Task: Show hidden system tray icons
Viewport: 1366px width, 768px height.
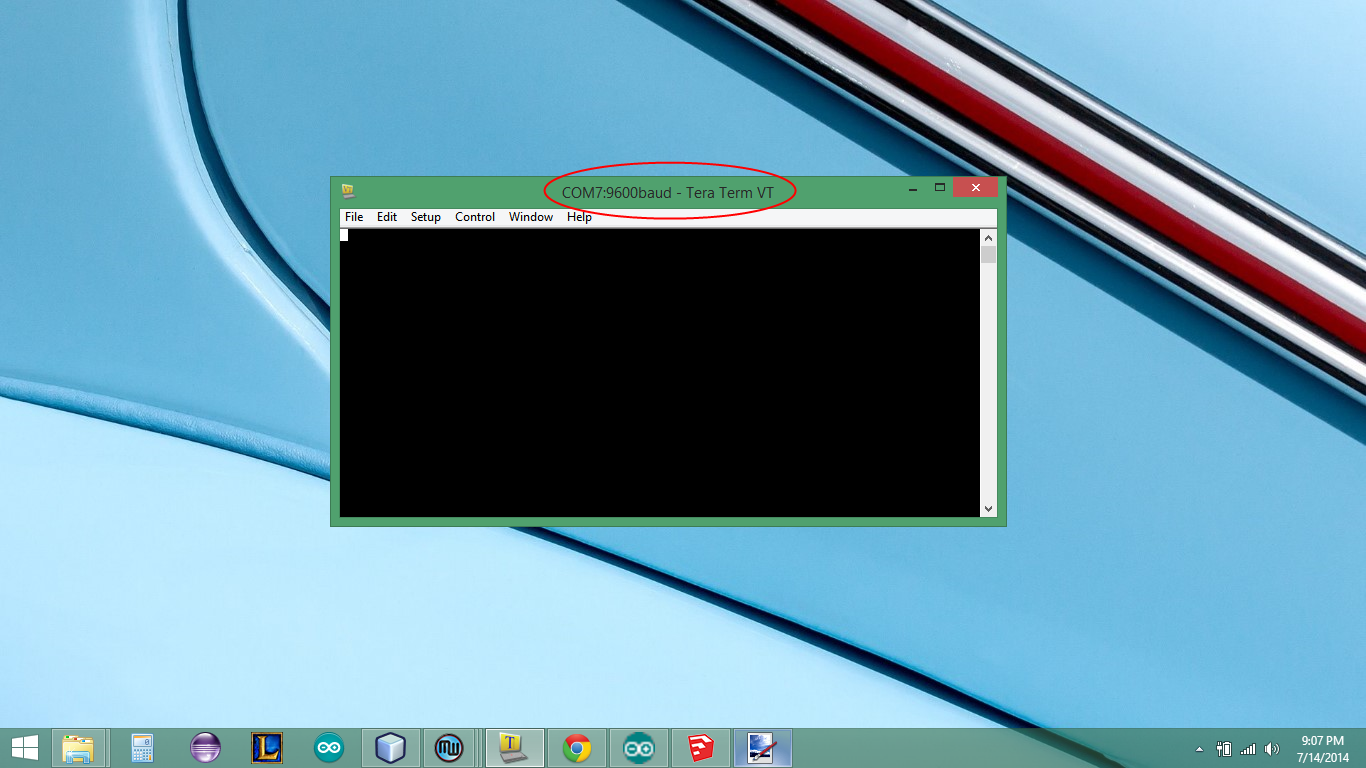Action: [1200, 749]
